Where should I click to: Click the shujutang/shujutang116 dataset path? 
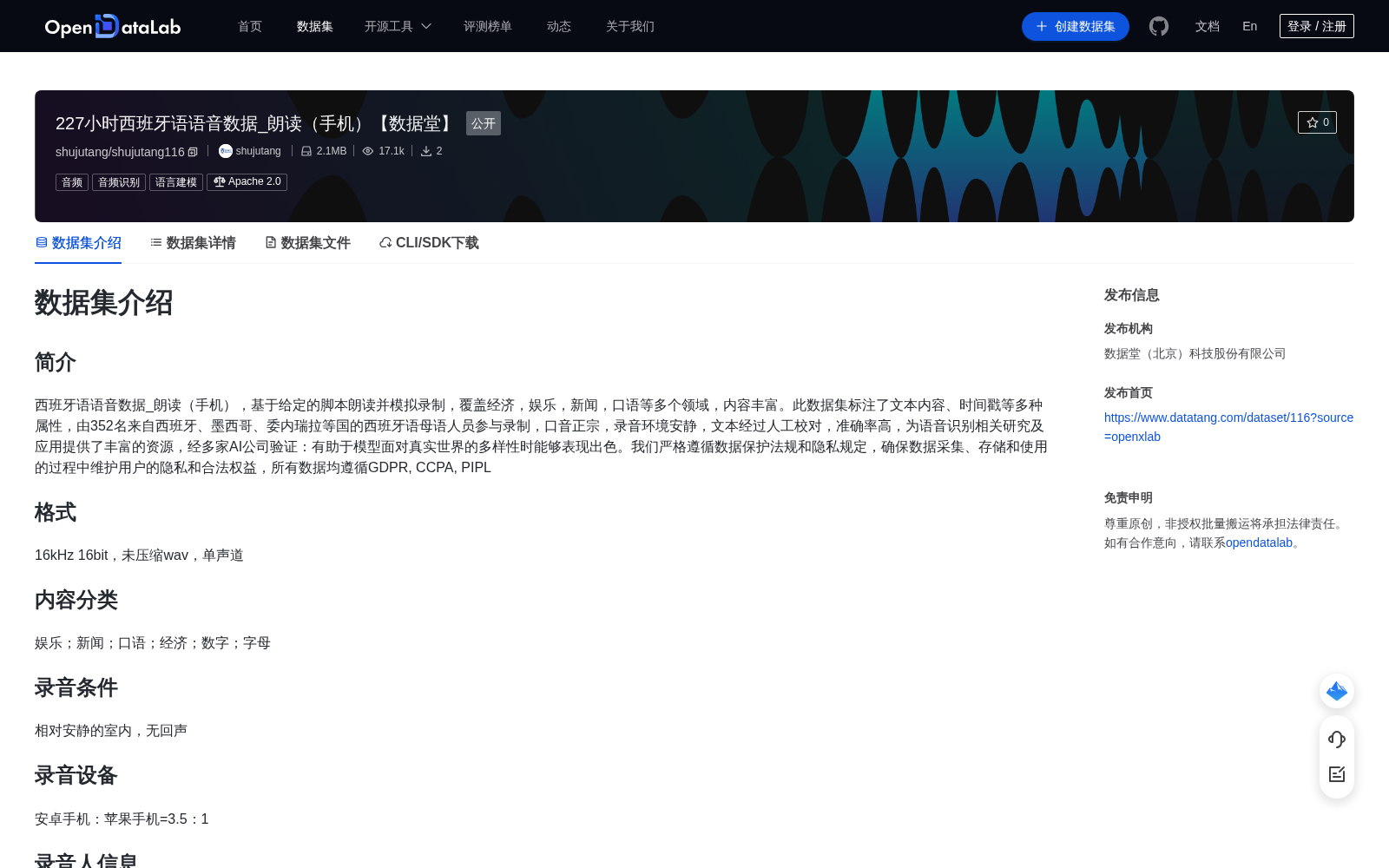(120, 152)
